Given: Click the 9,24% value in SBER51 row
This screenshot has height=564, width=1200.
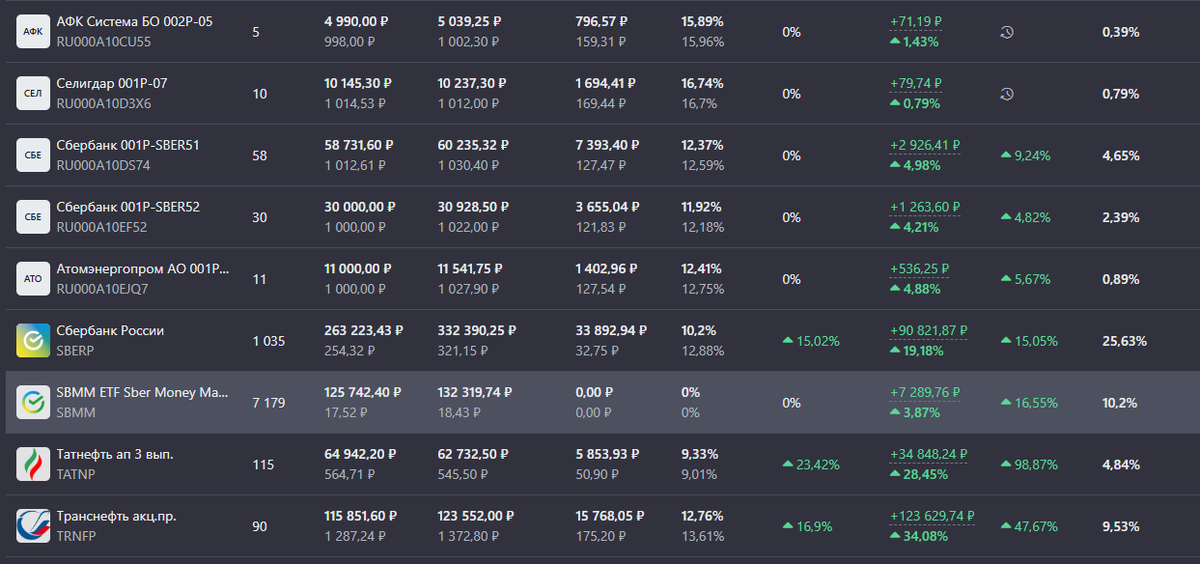Looking at the screenshot, I should 1026,156.
